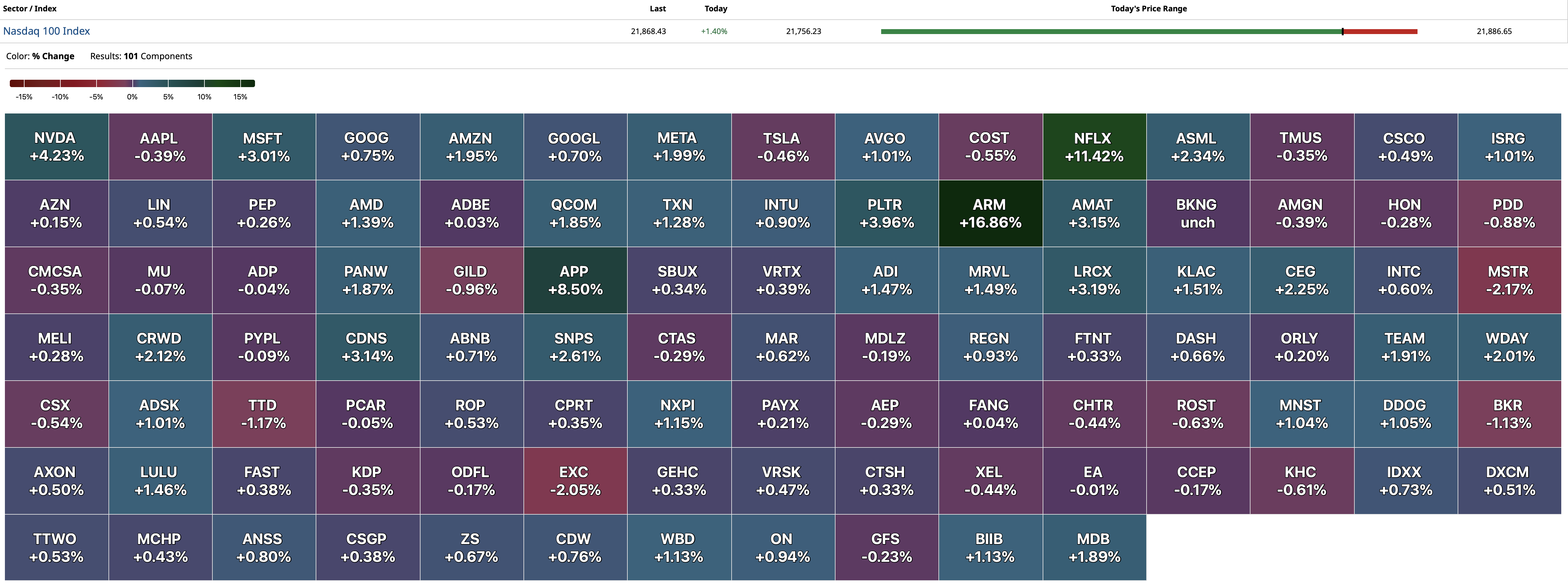Click the Sector / Index column header
The height and width of the screenshot is (587, 1568).
30,9
